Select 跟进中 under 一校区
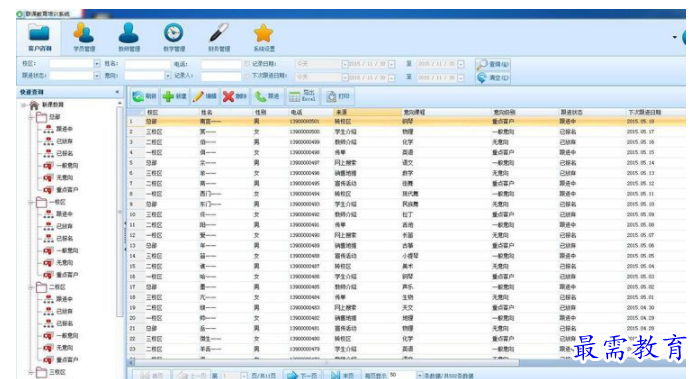Screen dimensions: 695x379 (58, 214)
